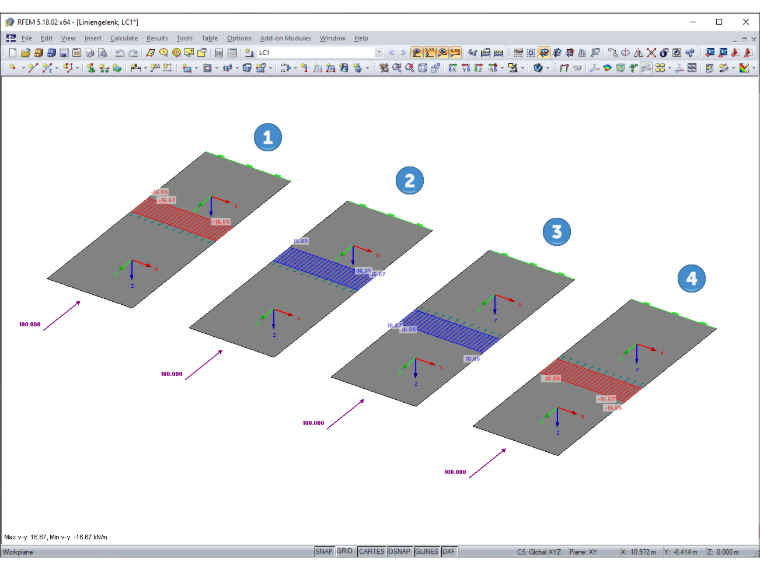Create a new model with New icon
The height and width of the screenshot is (570, 760).
(x=13, y=52)
